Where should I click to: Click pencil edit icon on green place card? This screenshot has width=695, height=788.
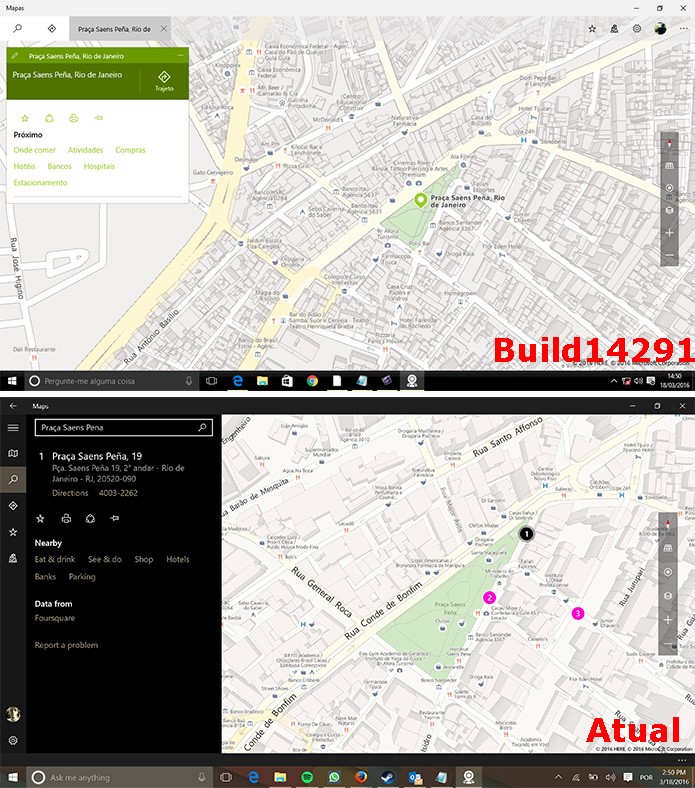point(15,56)
